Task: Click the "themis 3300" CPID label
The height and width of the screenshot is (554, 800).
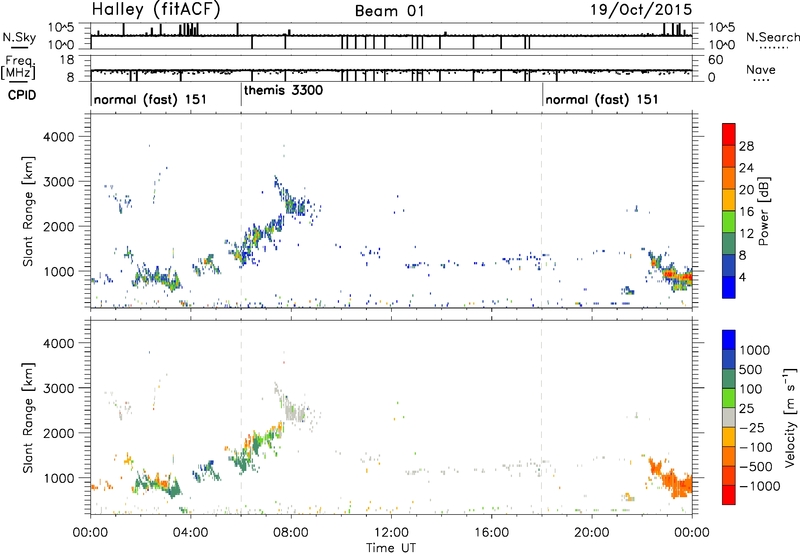Action: coord(283,90)
